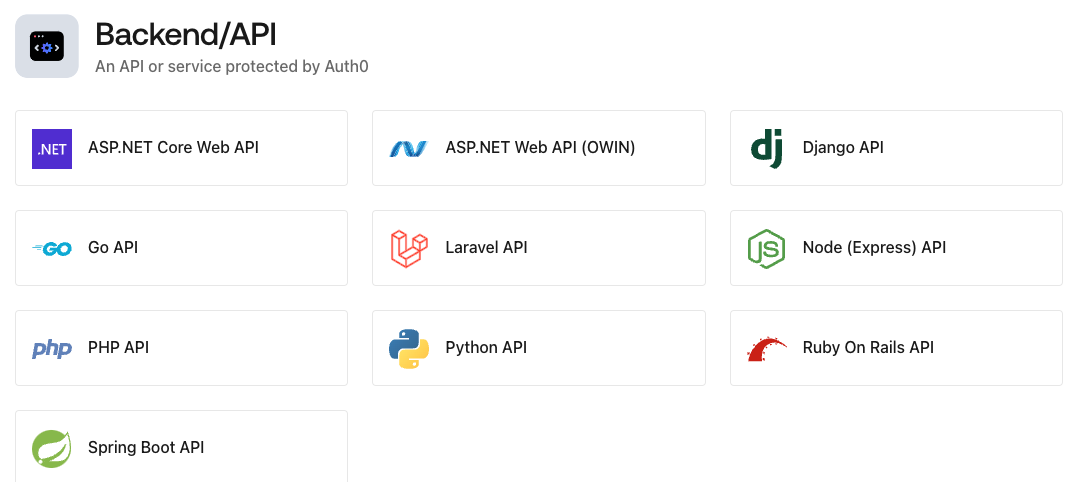This screenshot has height=482, width=1091.
Task: Select the ASP.NET Web API (OWIN) card
Action: (539, 148)
